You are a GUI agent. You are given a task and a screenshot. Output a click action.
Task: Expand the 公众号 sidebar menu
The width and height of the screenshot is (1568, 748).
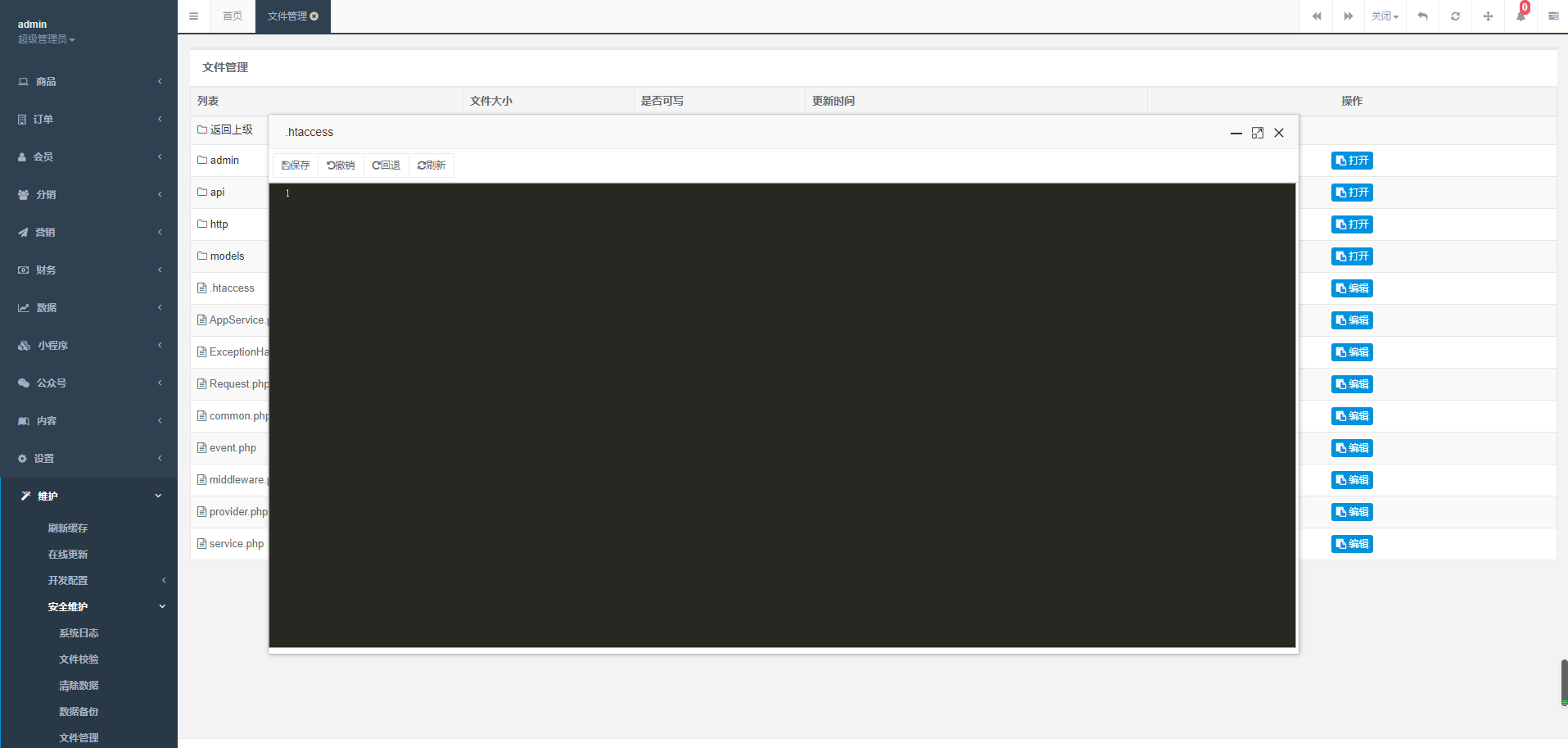click(88, 383)
